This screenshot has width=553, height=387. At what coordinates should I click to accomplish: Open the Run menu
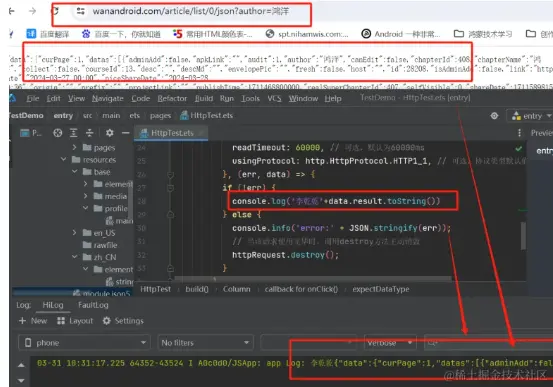click(227, 98)
